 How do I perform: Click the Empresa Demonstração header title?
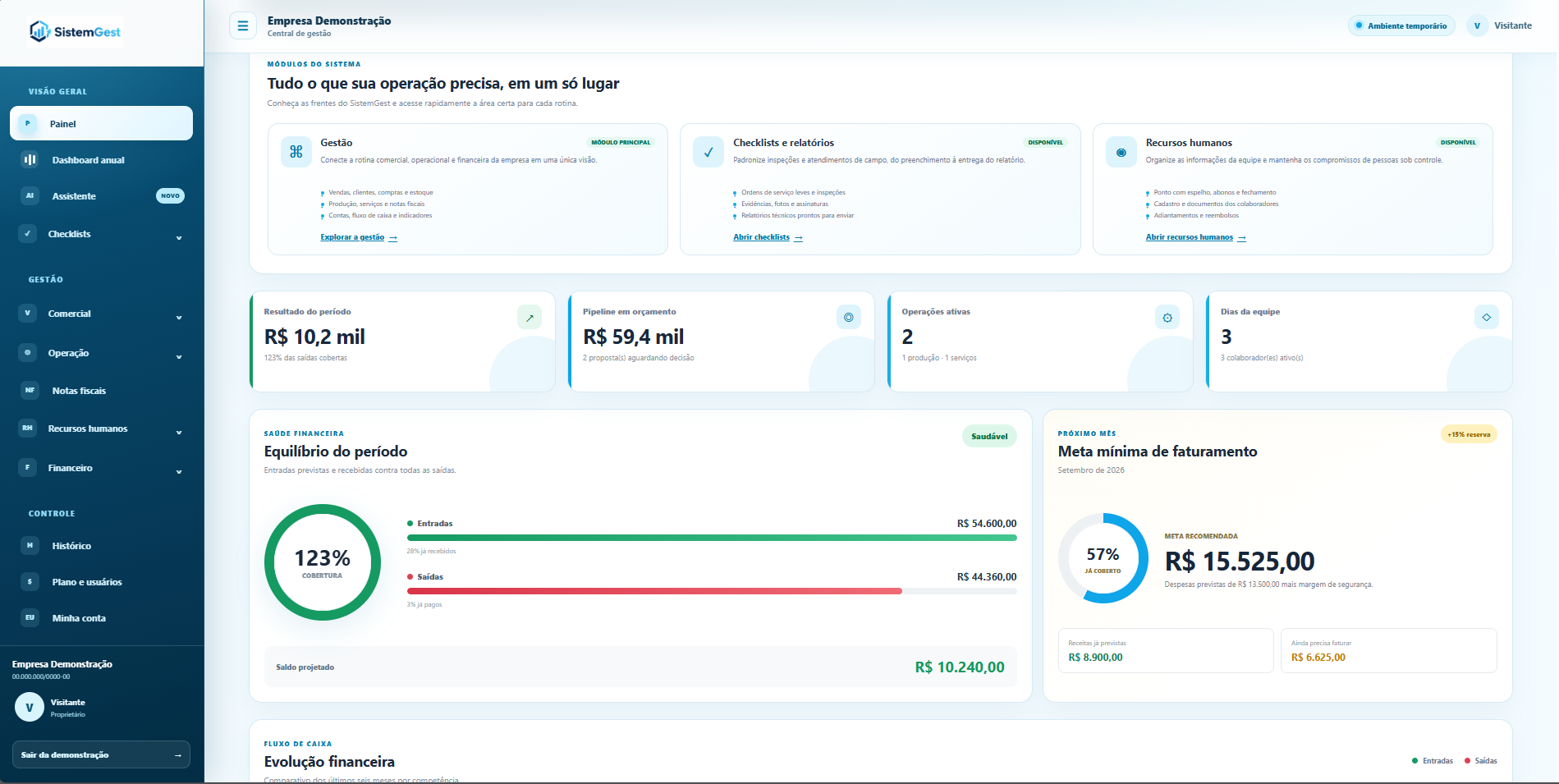pos(329,21)
